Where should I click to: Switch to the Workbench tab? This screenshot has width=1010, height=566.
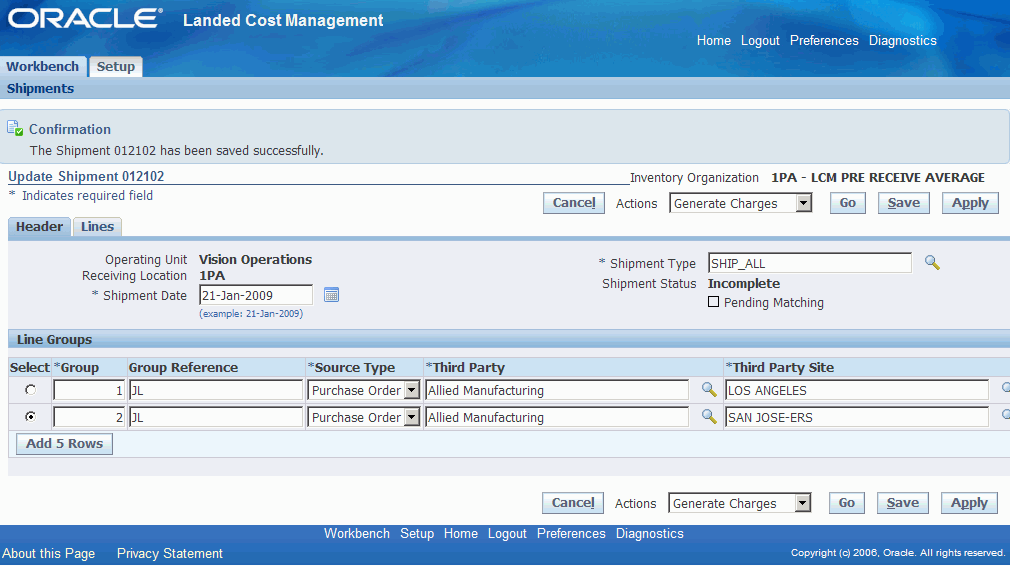click(x=43, y=66)
